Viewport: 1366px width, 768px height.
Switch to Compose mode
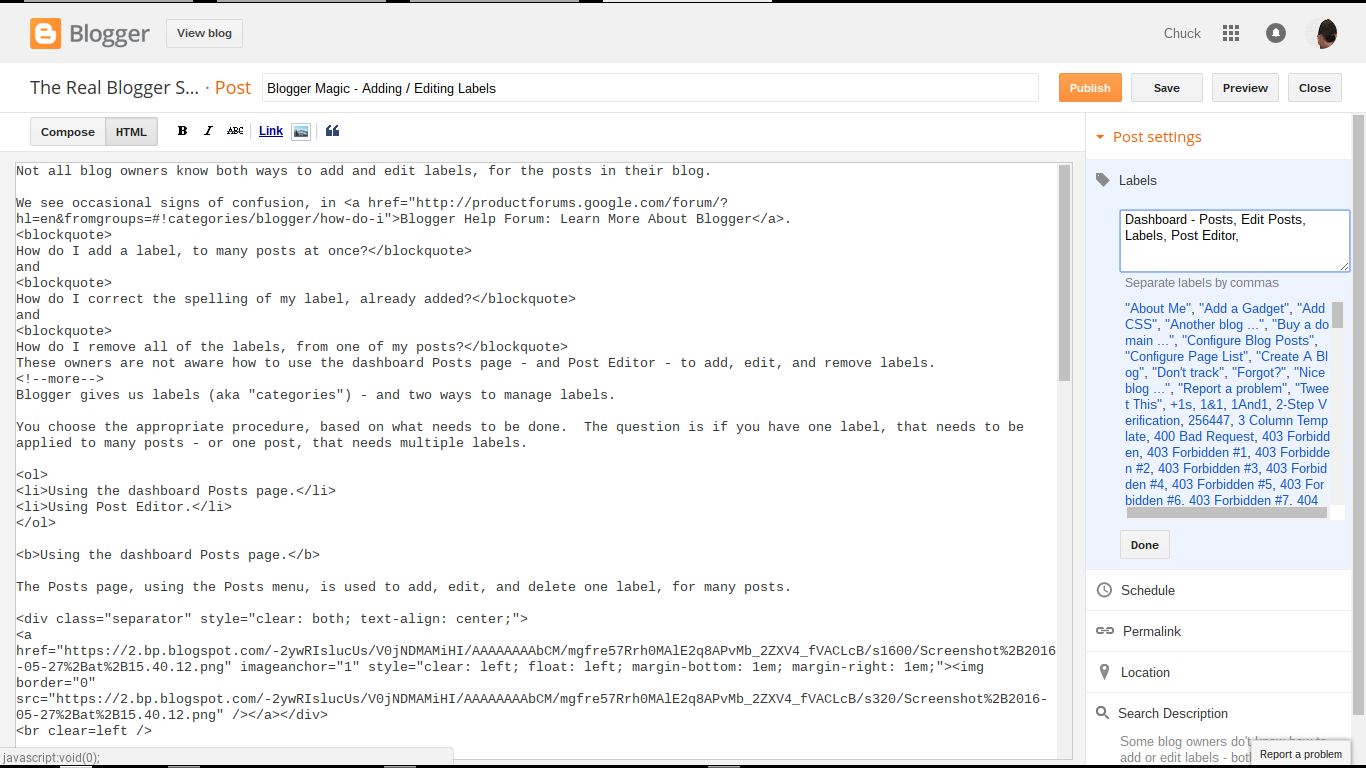[x=68, y=131]
